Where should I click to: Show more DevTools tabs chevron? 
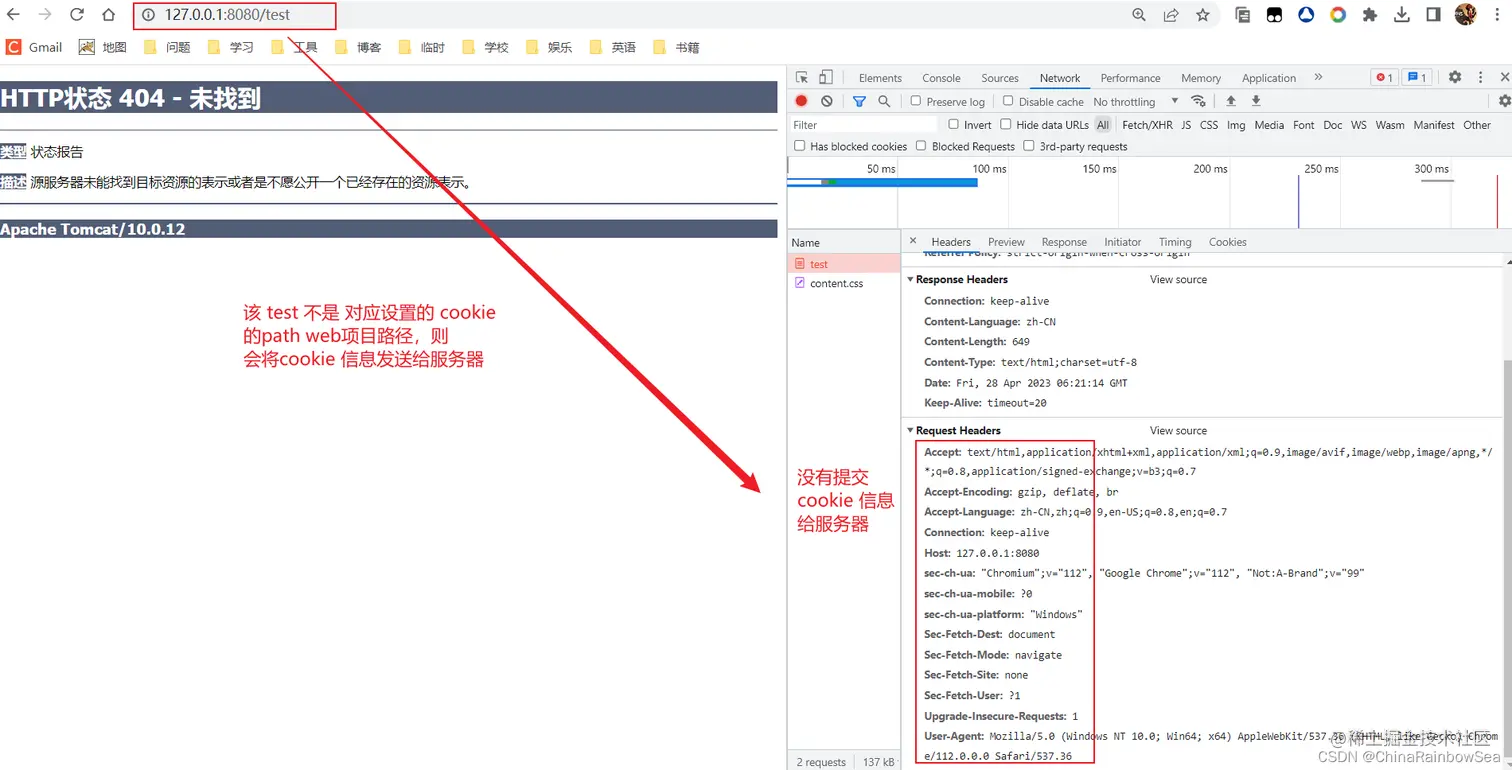[1318, 77]
